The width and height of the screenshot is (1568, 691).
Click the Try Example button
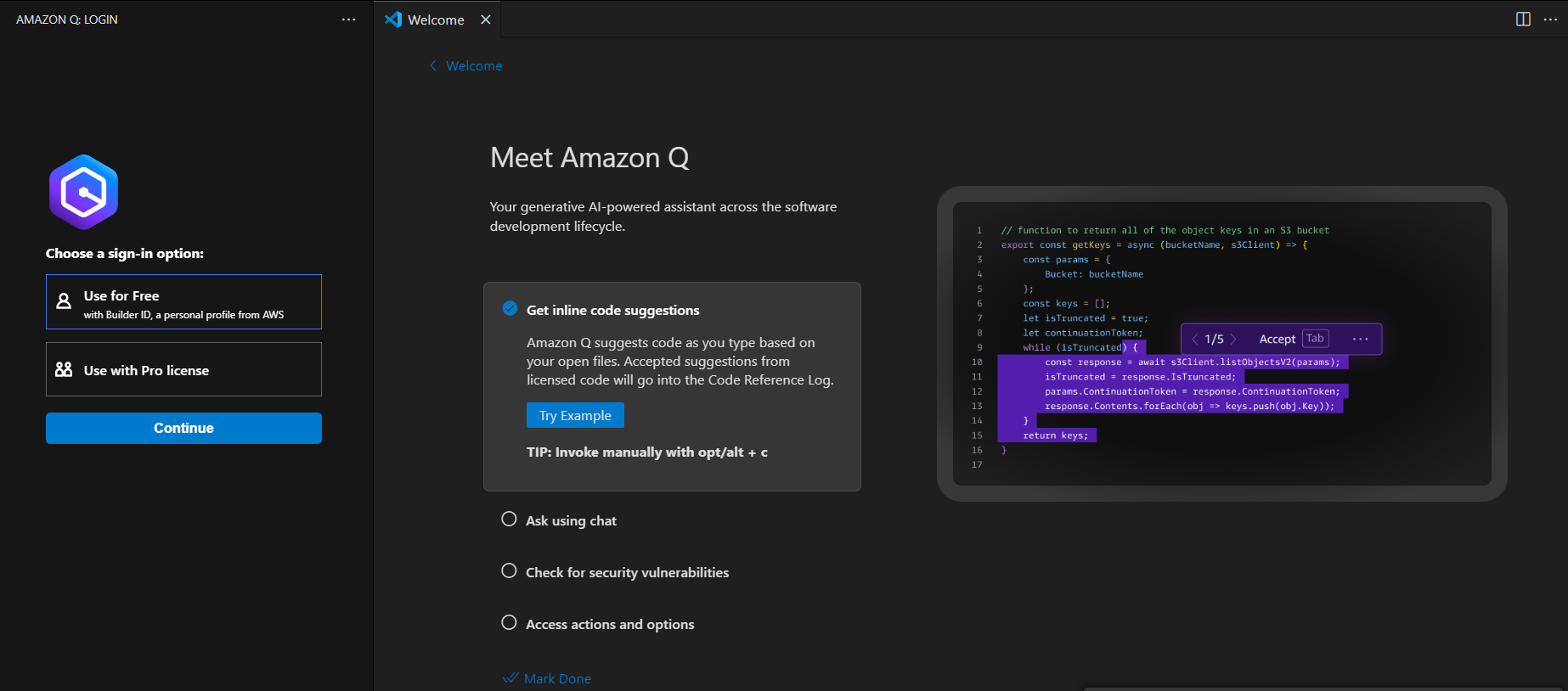coord(575,415)
